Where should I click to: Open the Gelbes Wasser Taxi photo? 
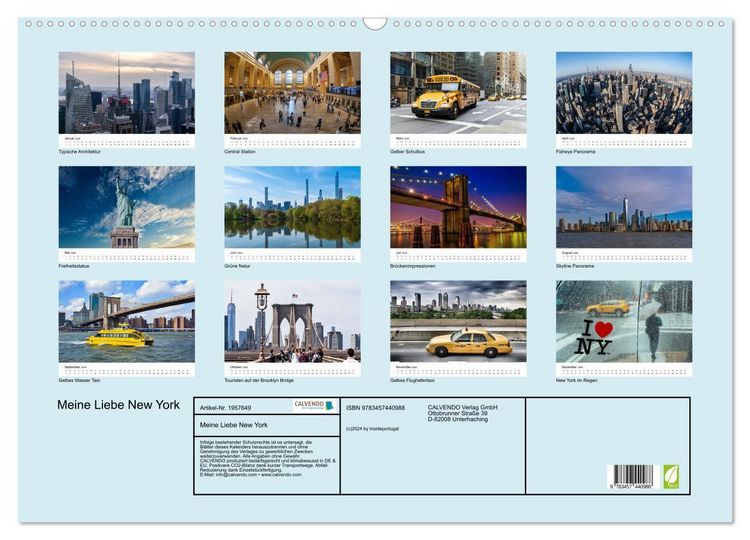point(127,321)
